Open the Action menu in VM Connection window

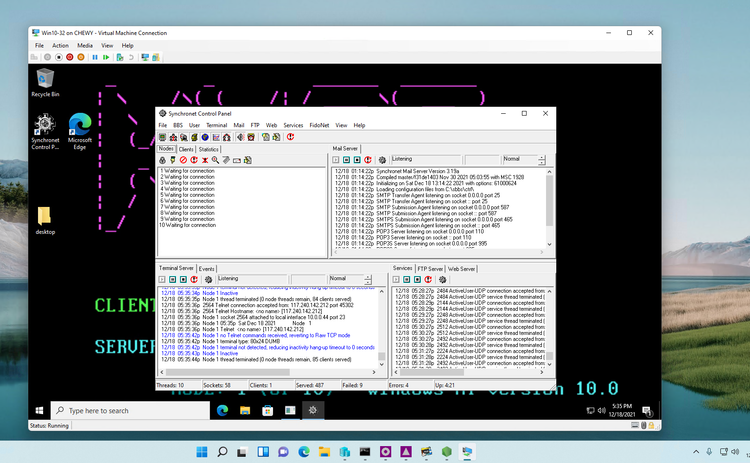click(60, 45)
